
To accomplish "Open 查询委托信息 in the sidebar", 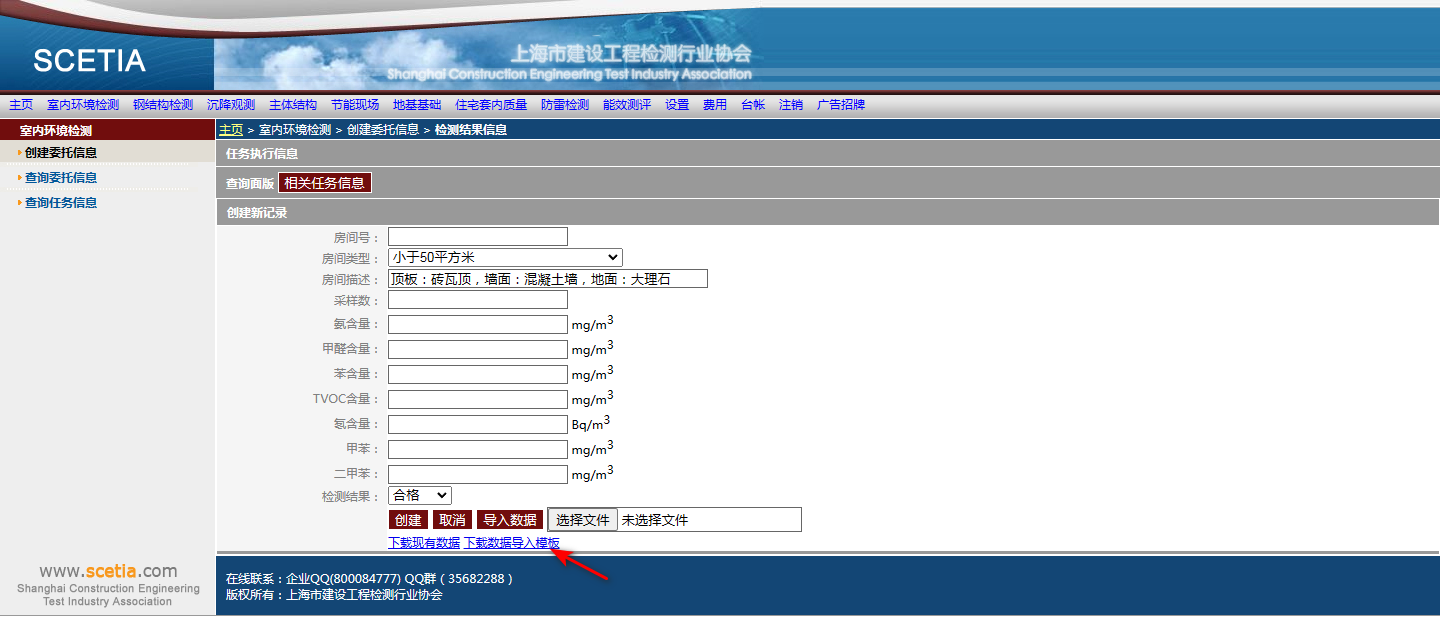I will (x=61, y=178).
